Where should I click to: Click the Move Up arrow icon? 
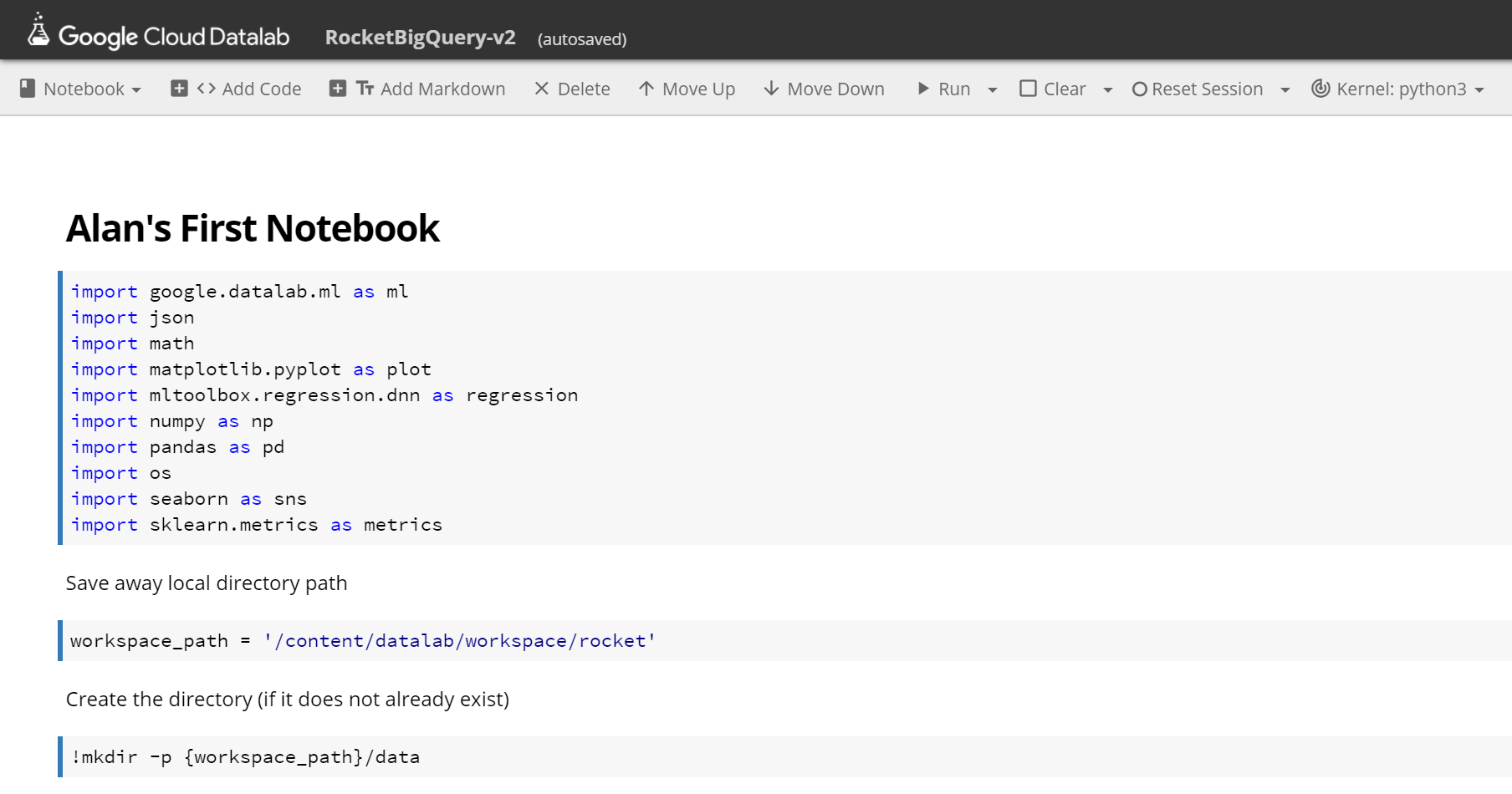[x=646, y=89]
